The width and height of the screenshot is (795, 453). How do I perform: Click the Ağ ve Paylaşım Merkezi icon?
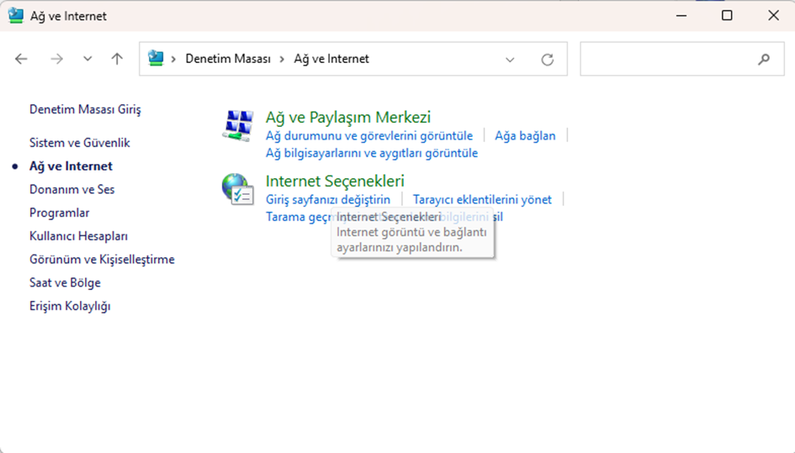237,126
